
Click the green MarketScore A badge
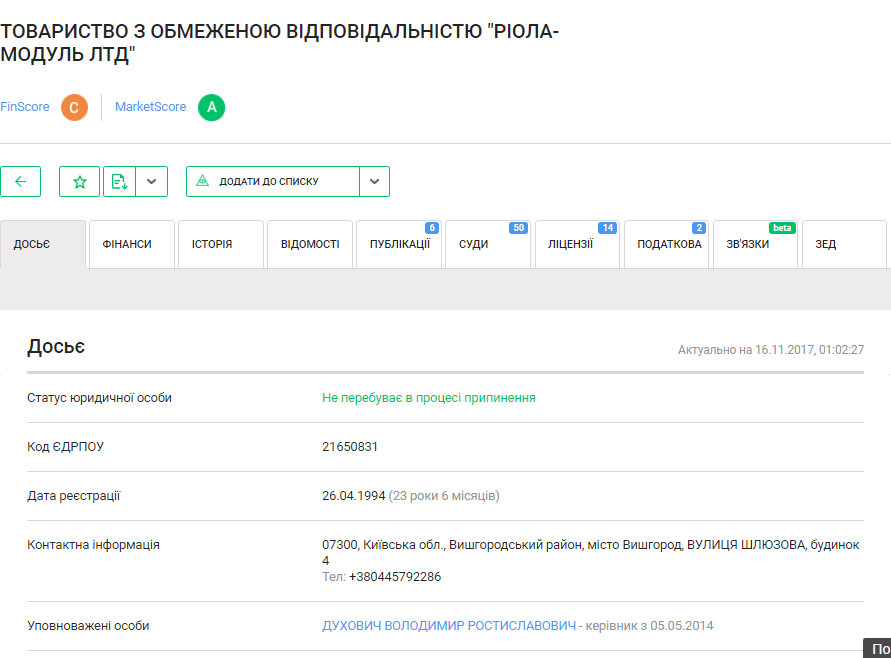211,107
